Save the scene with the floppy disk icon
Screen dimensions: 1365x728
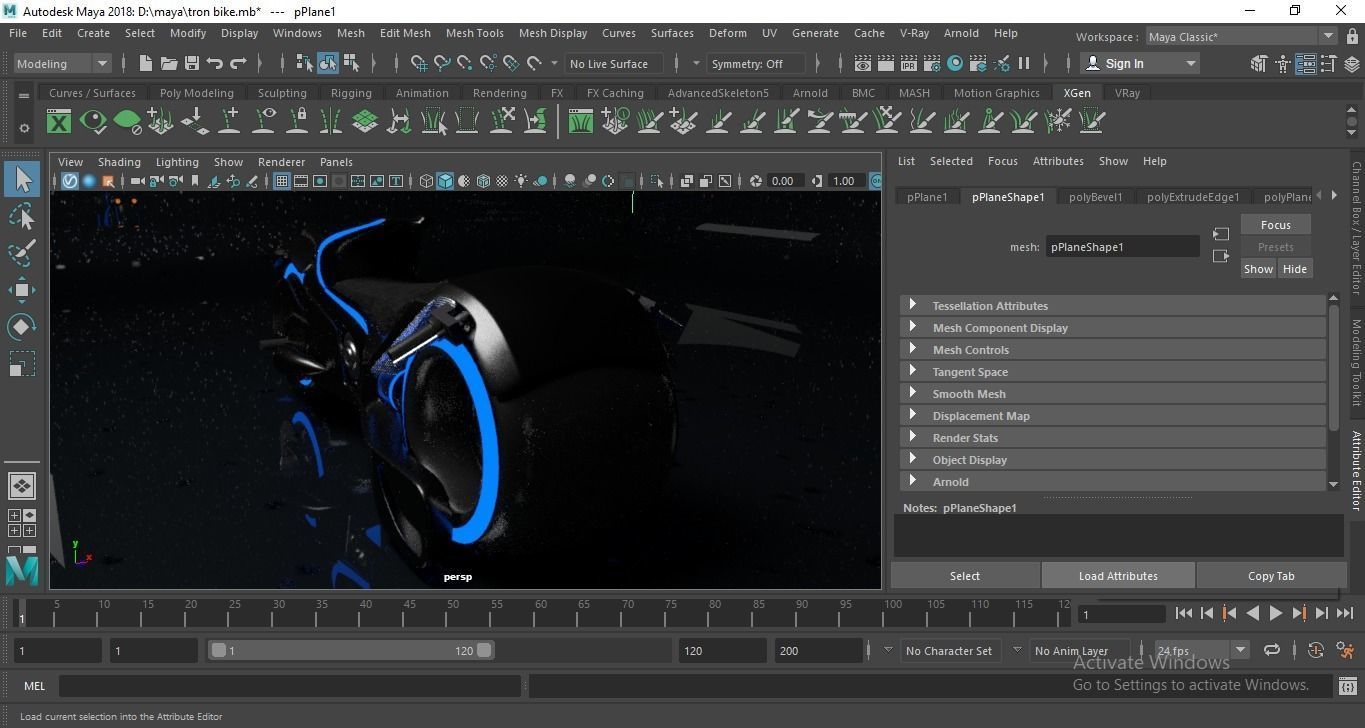point(191,63)
